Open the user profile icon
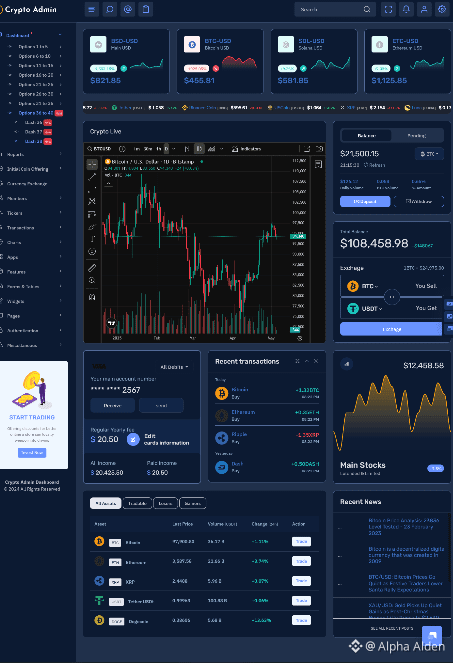The height and width of the screenshot is (663, 453). (x=424, y=9)
